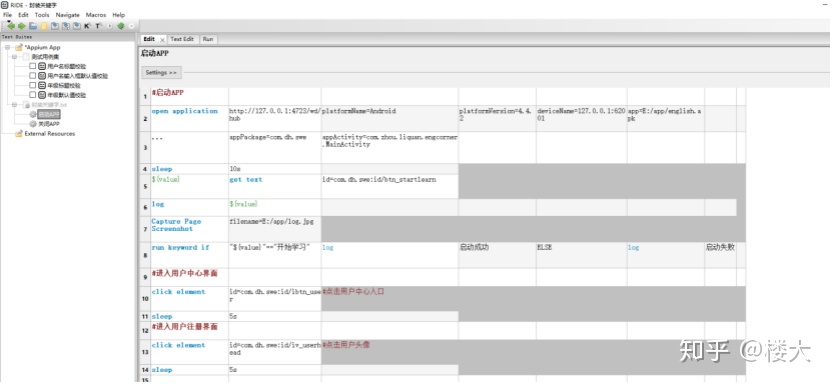
Task: Click the 'open application' cell
Action: [x=190, y=118]
